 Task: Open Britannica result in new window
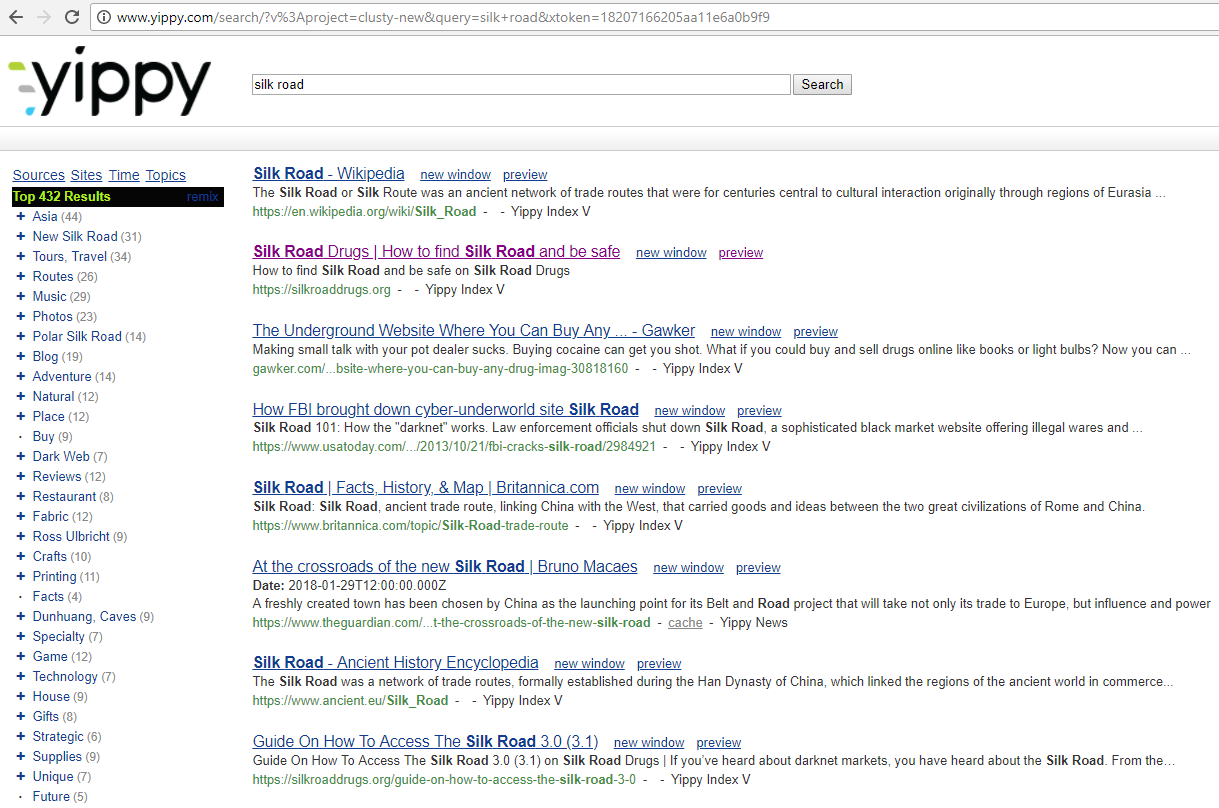click(x=650, y=488)
